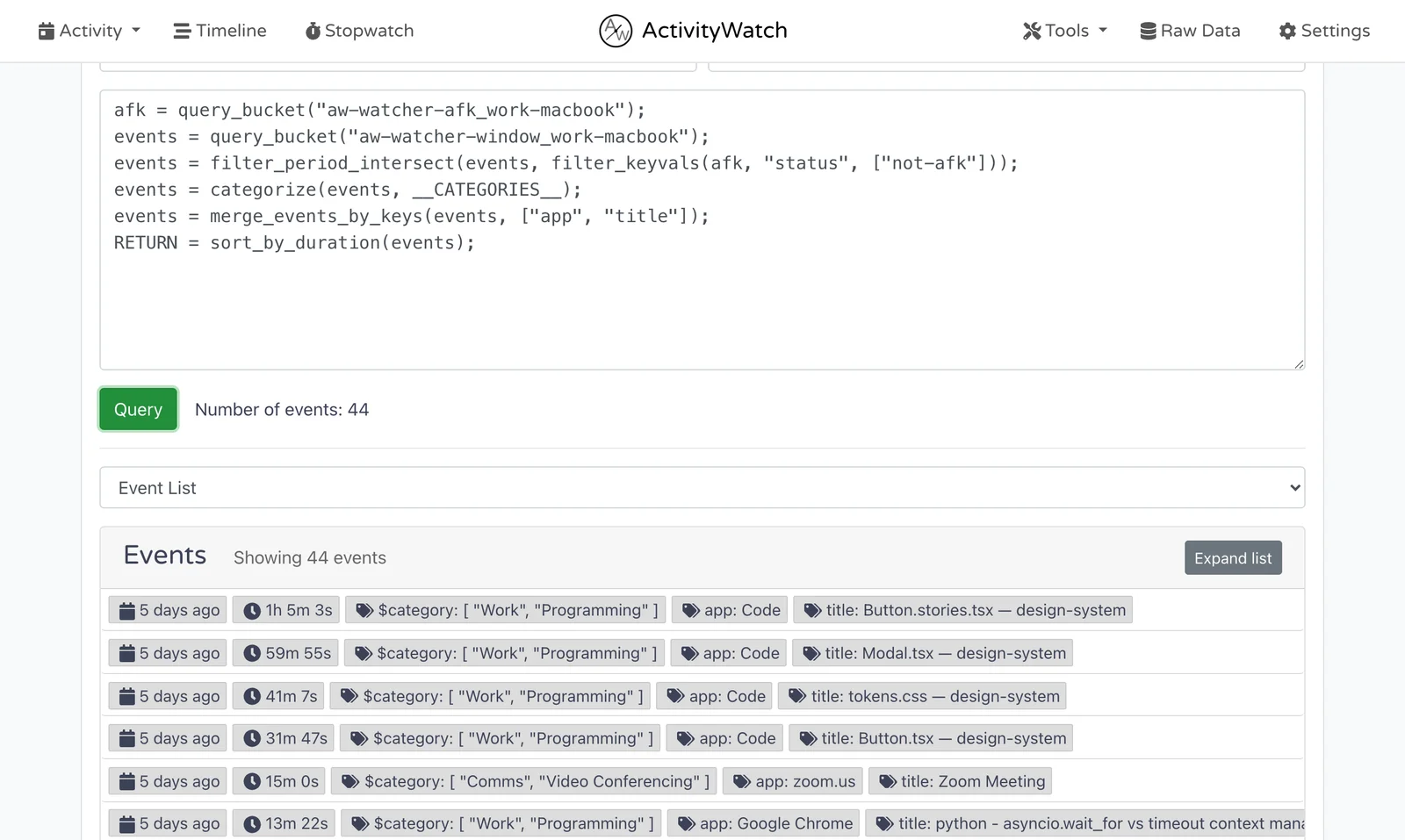Open the Event List view selector

pos(702,487)
